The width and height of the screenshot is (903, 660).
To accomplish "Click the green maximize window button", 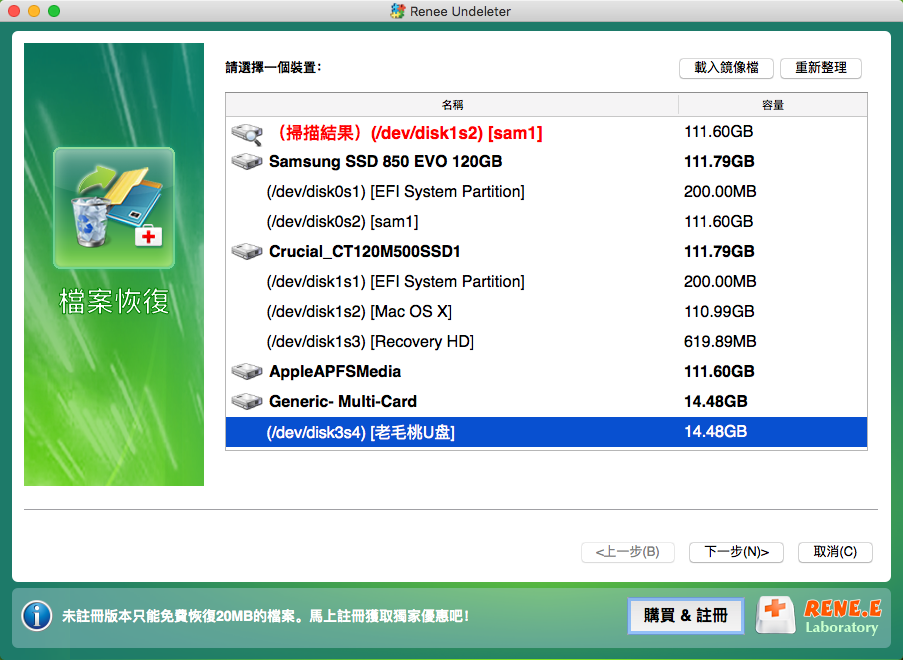I will click(x=54, y=11).
